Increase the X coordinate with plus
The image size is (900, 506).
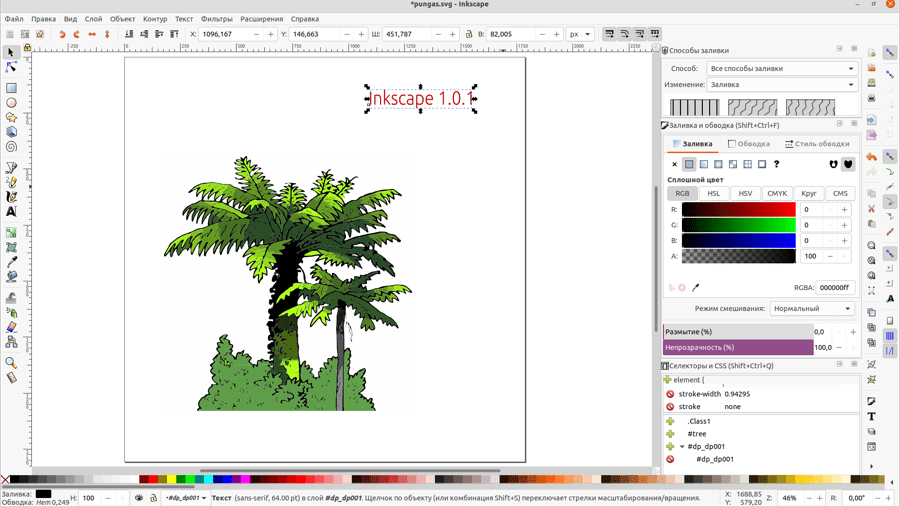pos(271,34)
